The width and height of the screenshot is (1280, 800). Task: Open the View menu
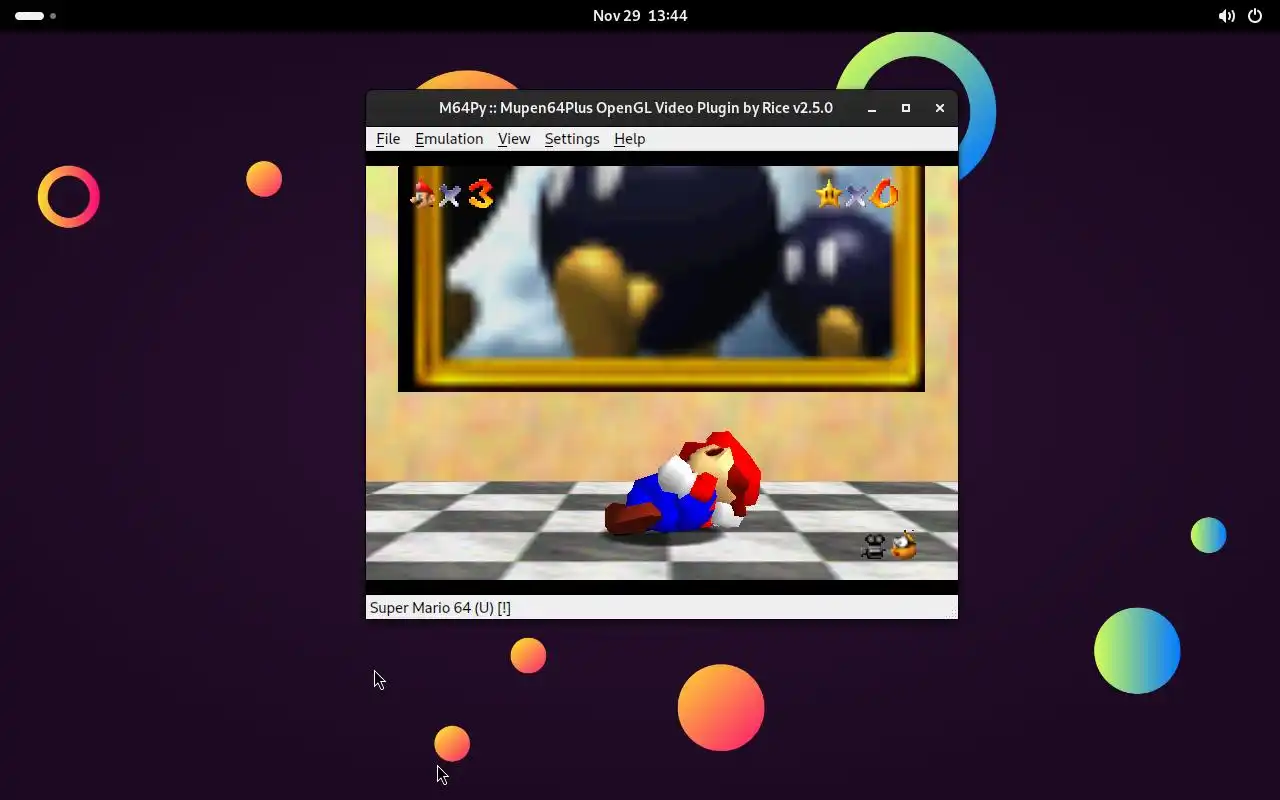coord(514,139)
